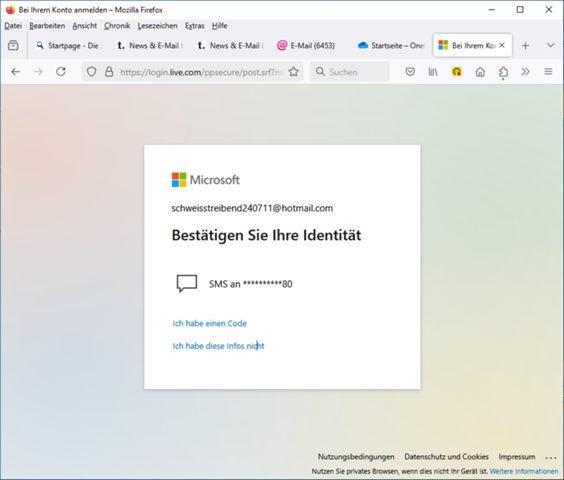Screen dimensions: 564x480
Task: Show more tools overflow chevron
Action: tap(526, 72)
